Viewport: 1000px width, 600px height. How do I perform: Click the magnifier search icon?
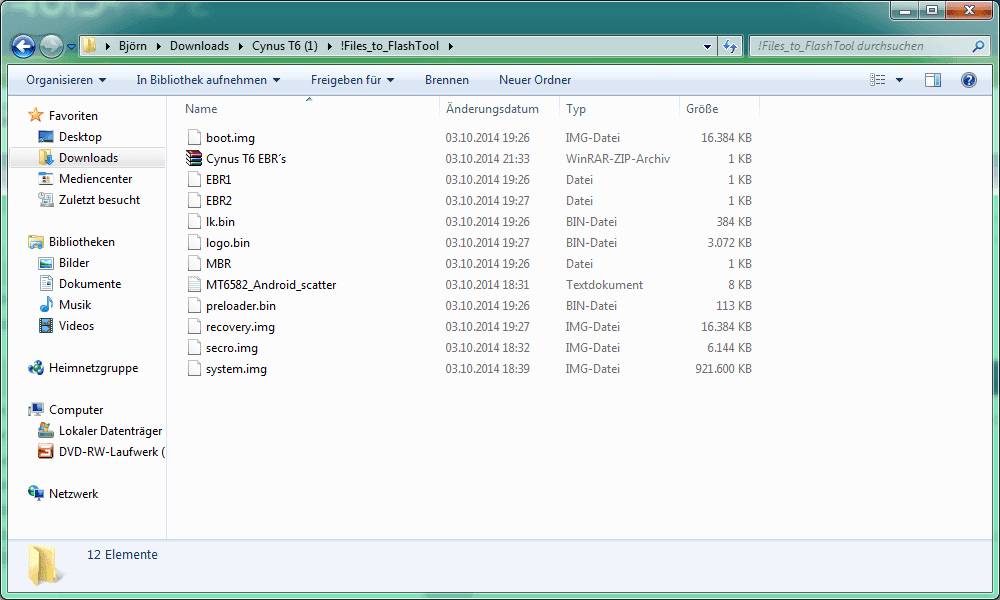point(979,46)
